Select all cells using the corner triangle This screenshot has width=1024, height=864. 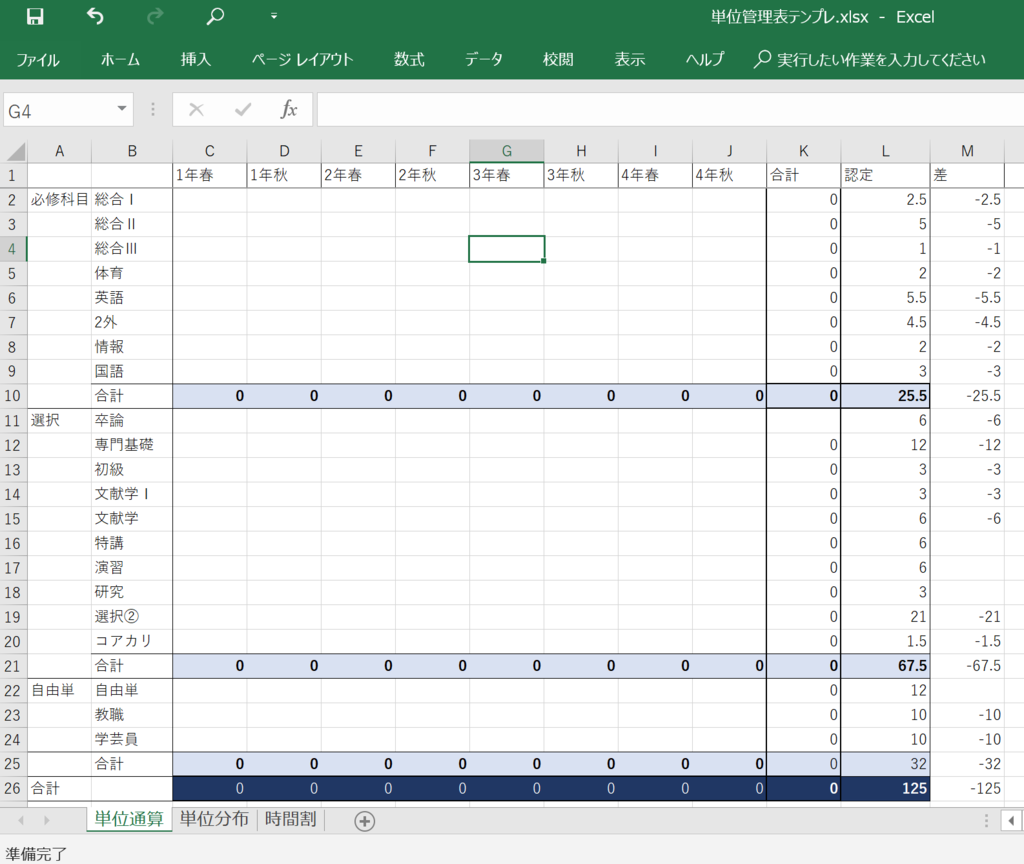[14, 152]
